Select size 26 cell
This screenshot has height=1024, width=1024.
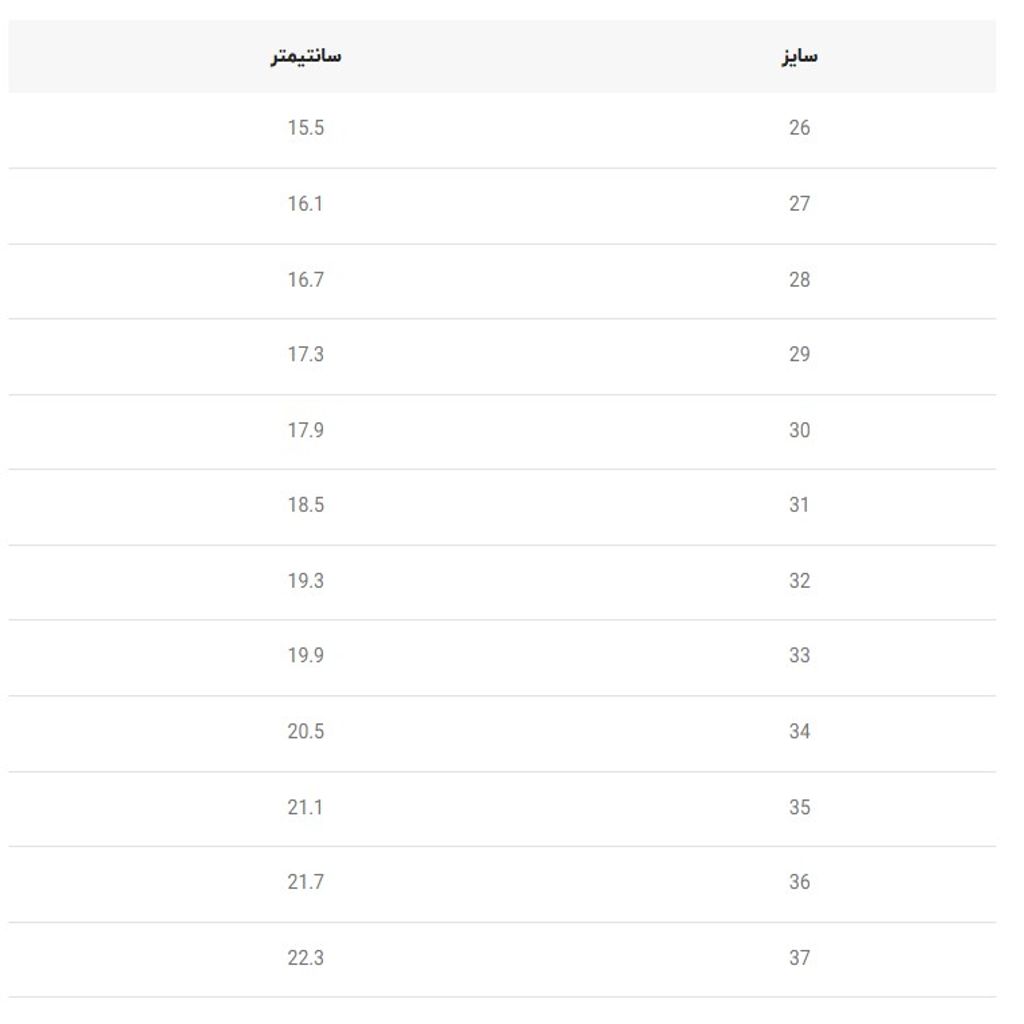pos(799,127)
